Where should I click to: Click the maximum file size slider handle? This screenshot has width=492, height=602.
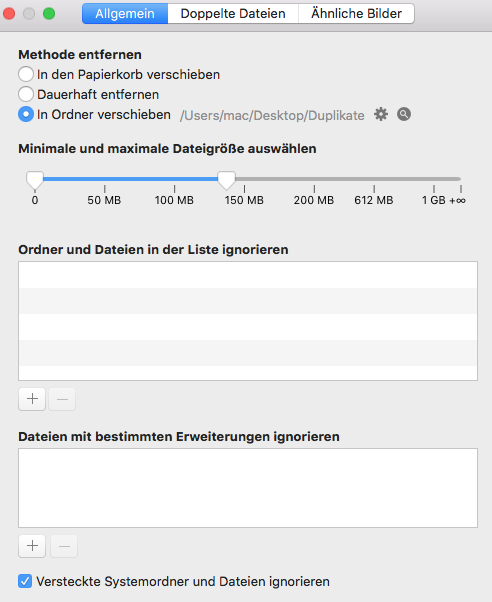(x=226, y=180)
